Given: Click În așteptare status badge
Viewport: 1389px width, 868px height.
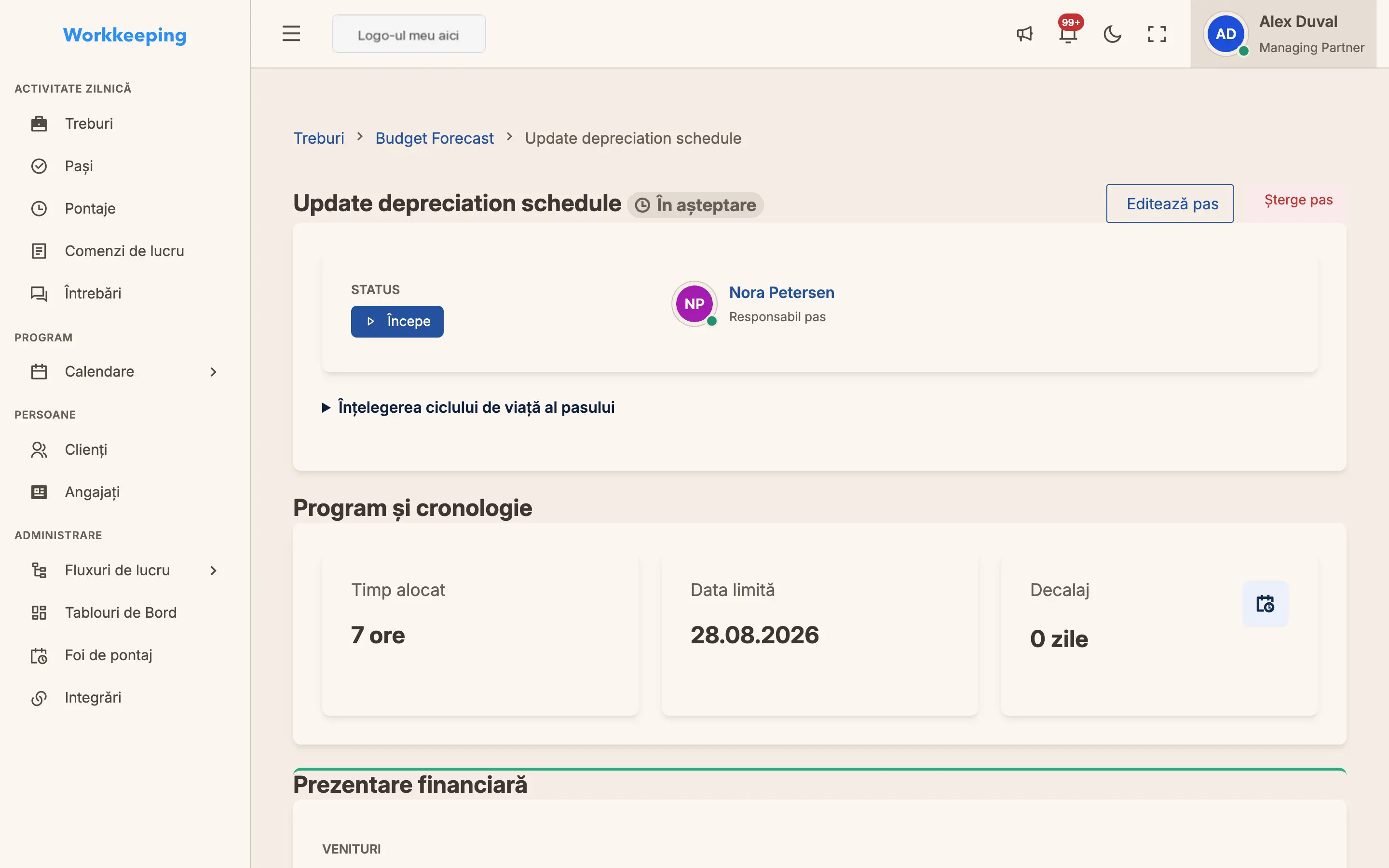Looking at the screenshot, I should 695,205.
